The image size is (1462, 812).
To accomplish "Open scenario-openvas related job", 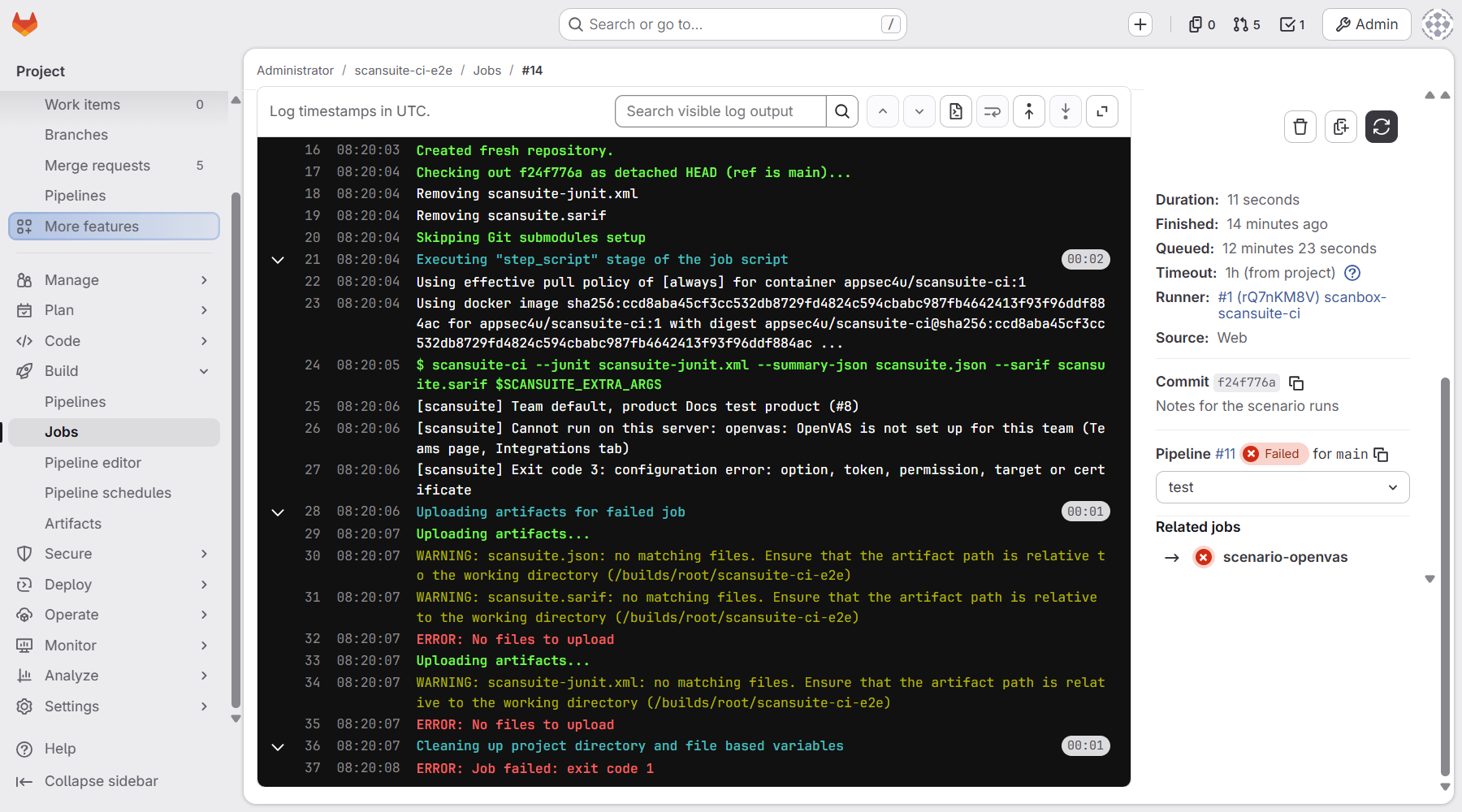I will (1285, 557).
